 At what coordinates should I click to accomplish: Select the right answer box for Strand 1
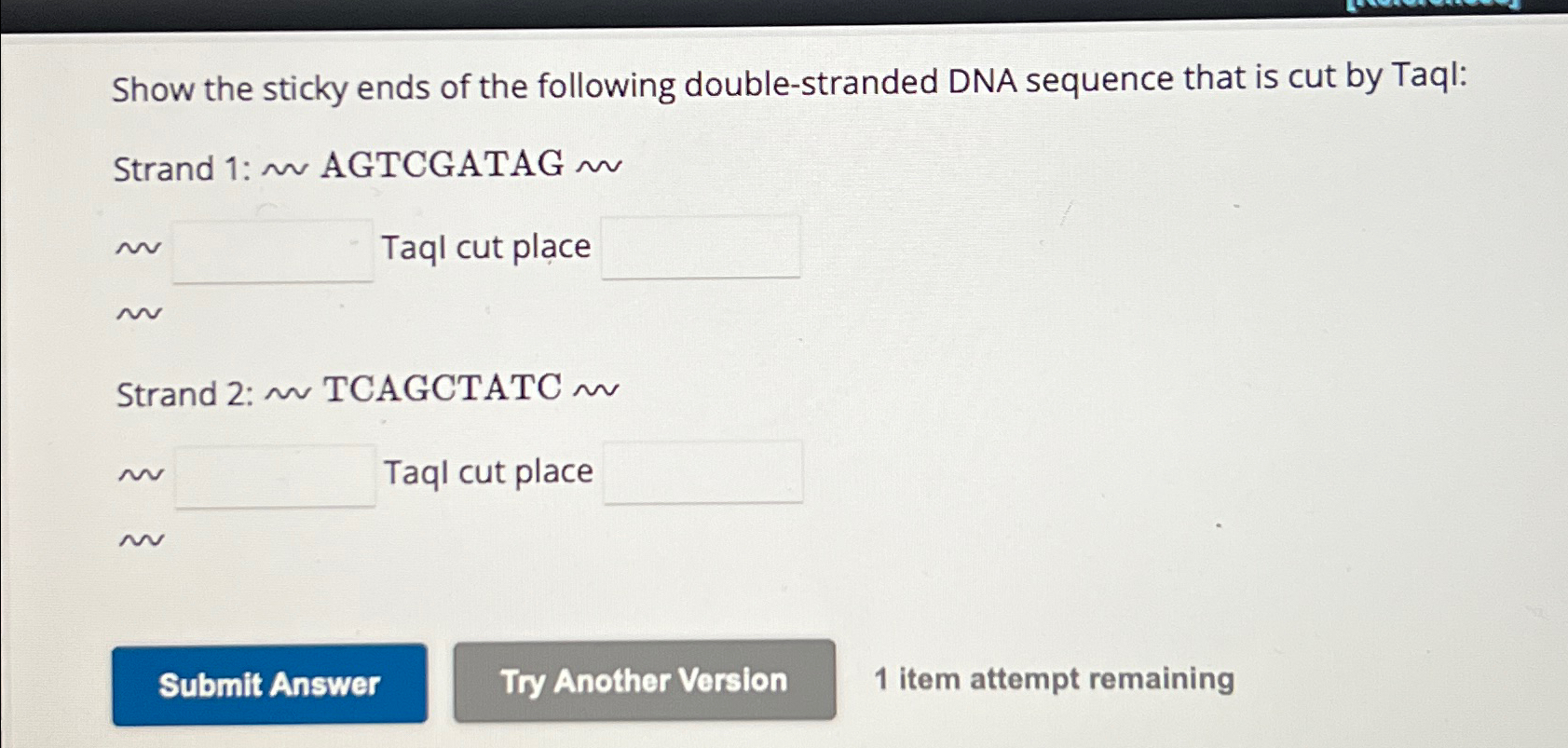coord(702,247)
